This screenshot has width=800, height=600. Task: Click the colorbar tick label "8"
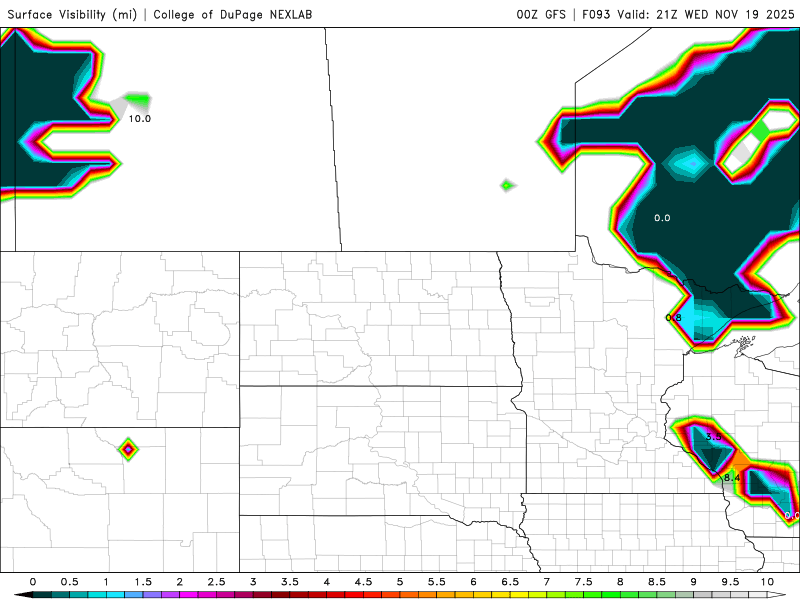[620, 582]
